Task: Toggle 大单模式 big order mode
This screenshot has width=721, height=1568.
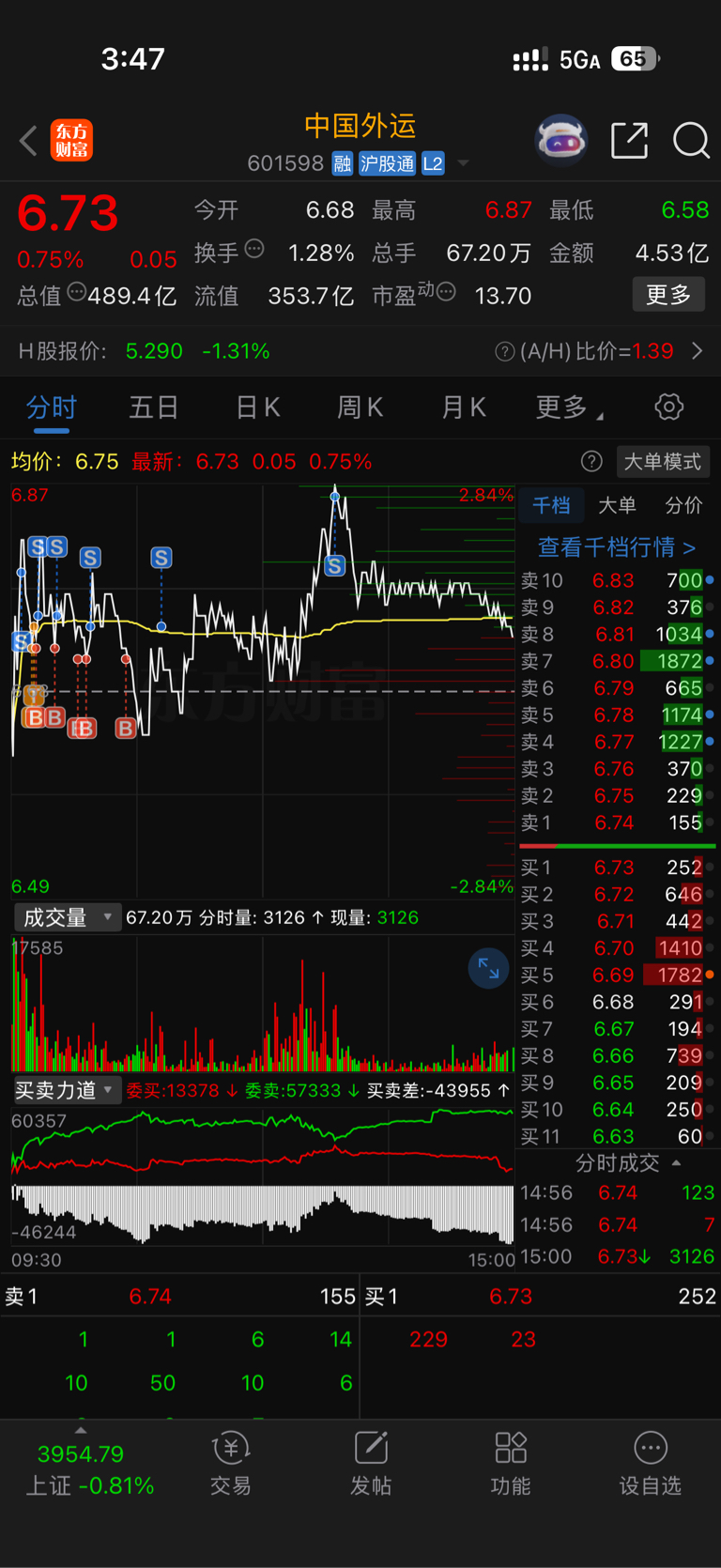Action: pyautogui.click(x=663, y=461)
